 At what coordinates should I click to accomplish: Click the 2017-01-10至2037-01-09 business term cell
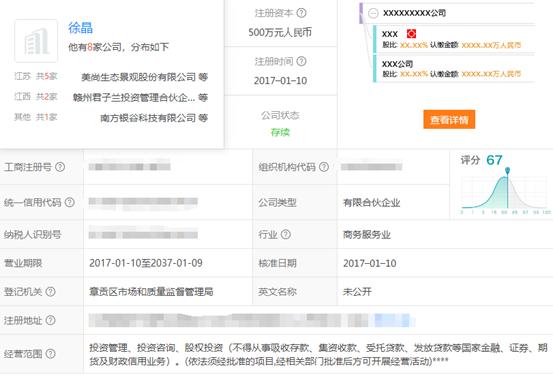click(x=146, y=263)
